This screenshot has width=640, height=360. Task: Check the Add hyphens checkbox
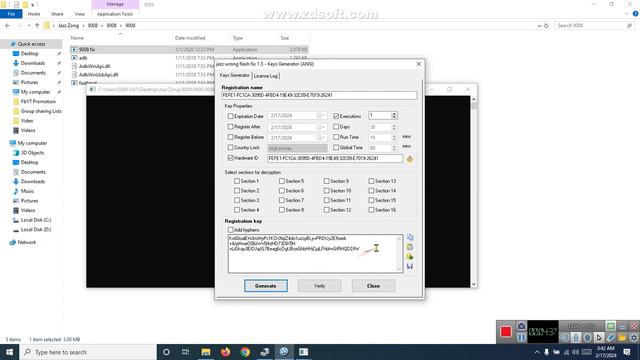(x=231, y=230)
